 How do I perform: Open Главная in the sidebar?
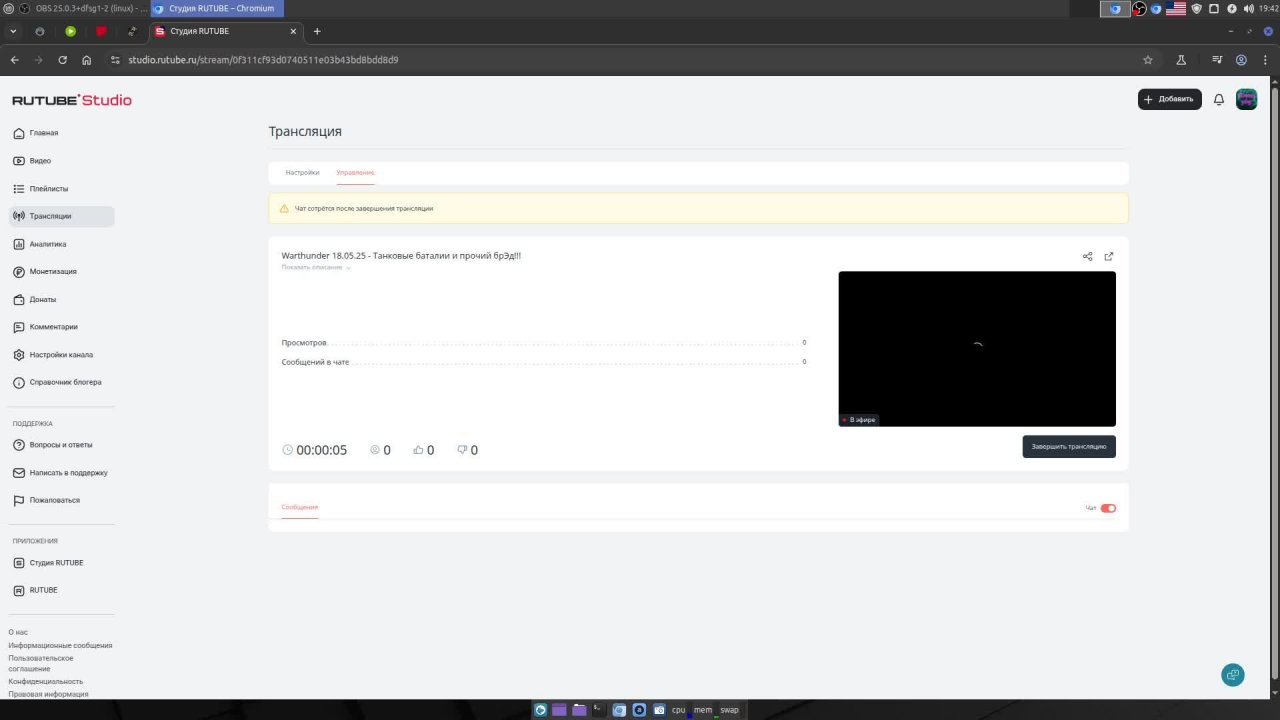pos(36,133)
